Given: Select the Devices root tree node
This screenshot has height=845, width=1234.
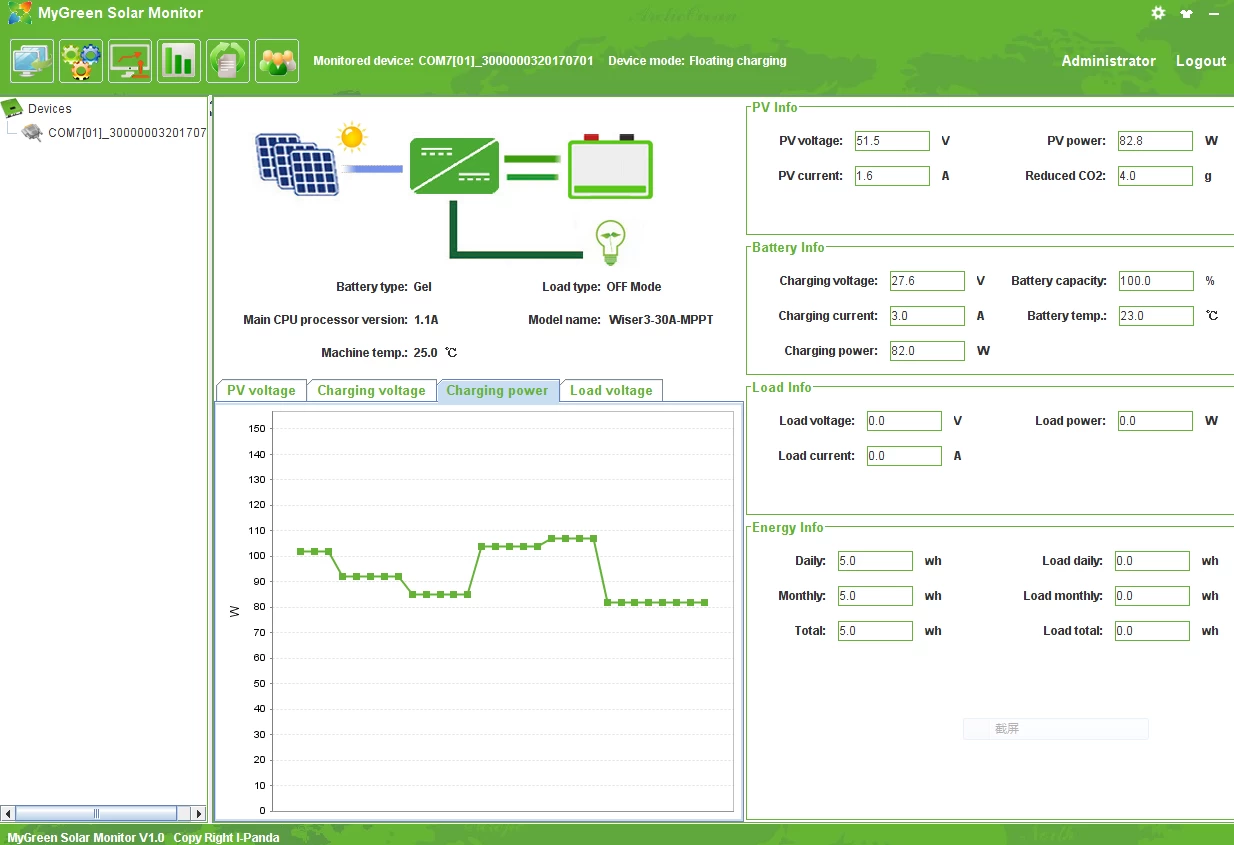Looking at the screenshot, I should 49,108.
